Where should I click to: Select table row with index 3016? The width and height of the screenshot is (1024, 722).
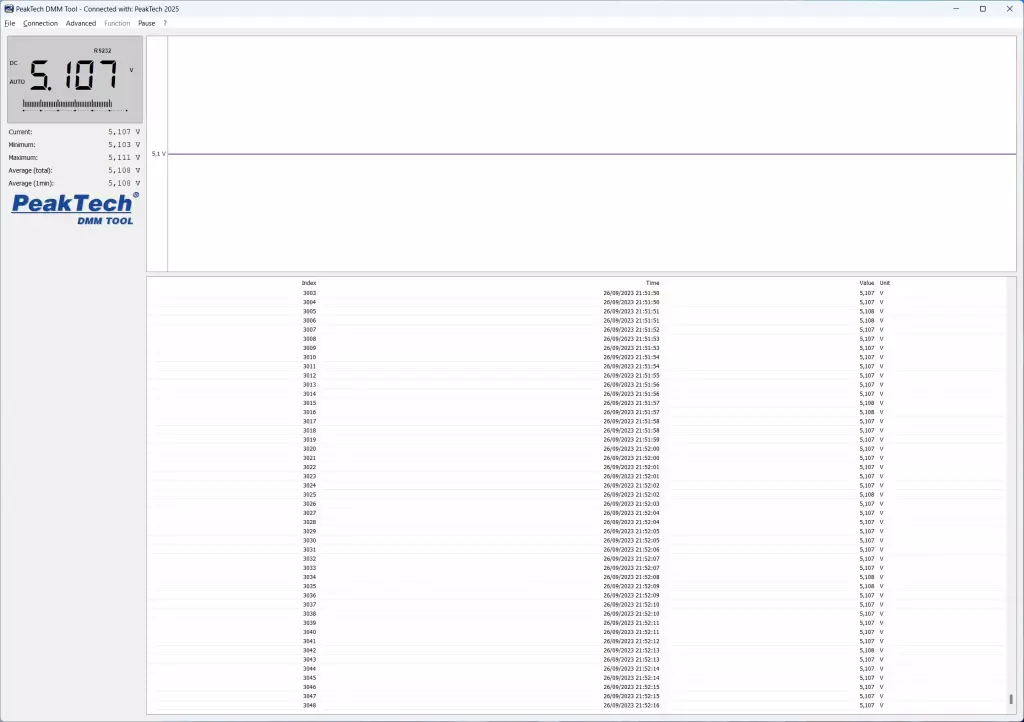[579, 412]
